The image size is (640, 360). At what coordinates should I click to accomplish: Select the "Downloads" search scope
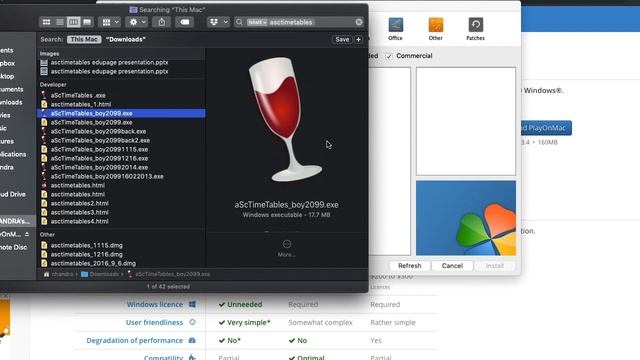pyautogui.click(x=125, y=39)
